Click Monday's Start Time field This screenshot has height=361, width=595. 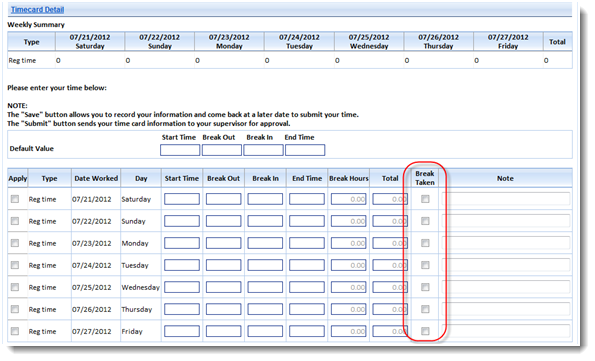(x=182, y=243)
